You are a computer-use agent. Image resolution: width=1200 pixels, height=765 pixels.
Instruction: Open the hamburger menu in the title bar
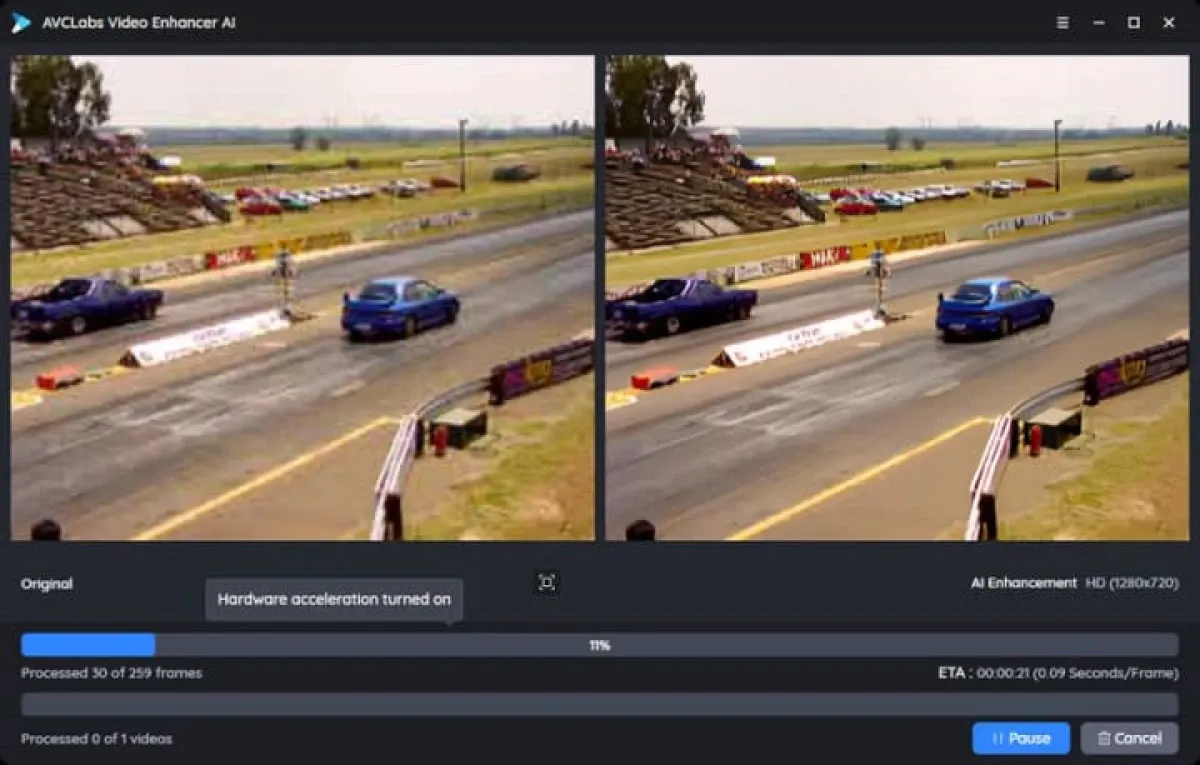[x=1063, y=20]
